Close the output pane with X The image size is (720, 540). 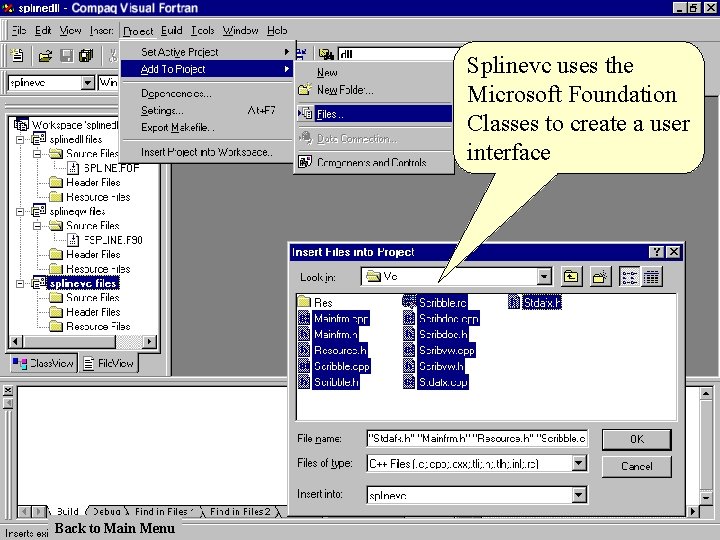8,390
